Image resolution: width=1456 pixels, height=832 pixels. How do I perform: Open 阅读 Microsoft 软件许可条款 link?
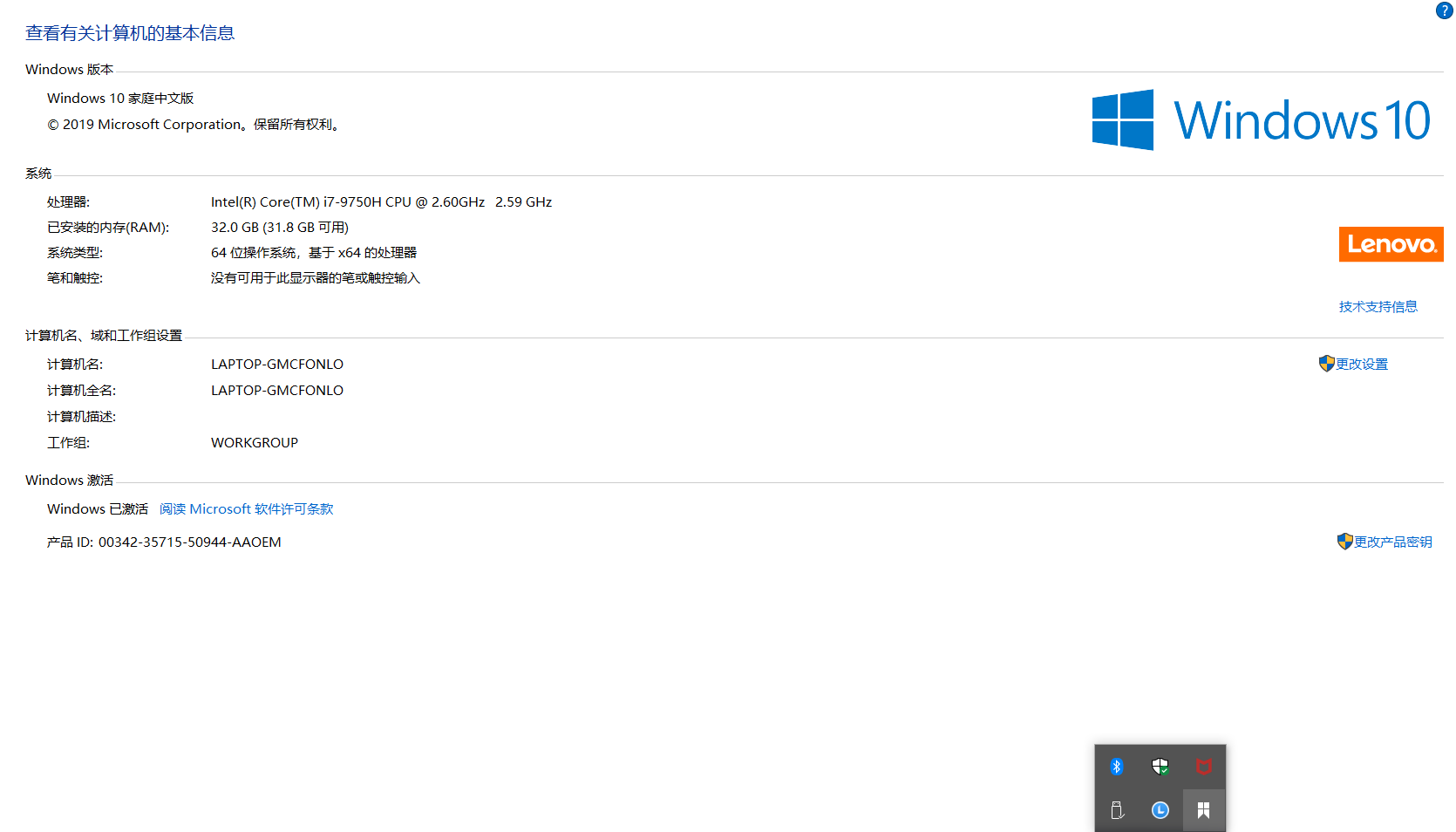coord(247,508)
